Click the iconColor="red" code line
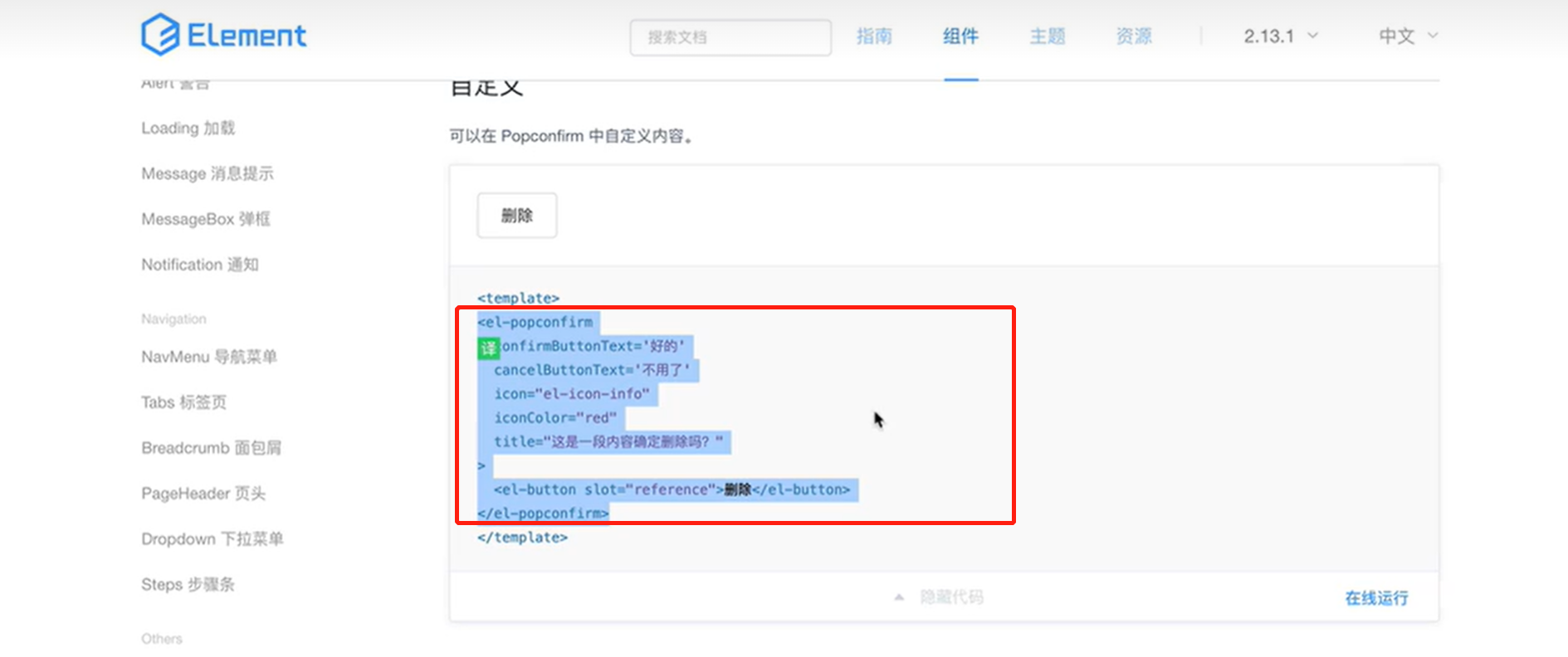The height and width of the screenshot is (657, 1568). click(x=555, y=418)
